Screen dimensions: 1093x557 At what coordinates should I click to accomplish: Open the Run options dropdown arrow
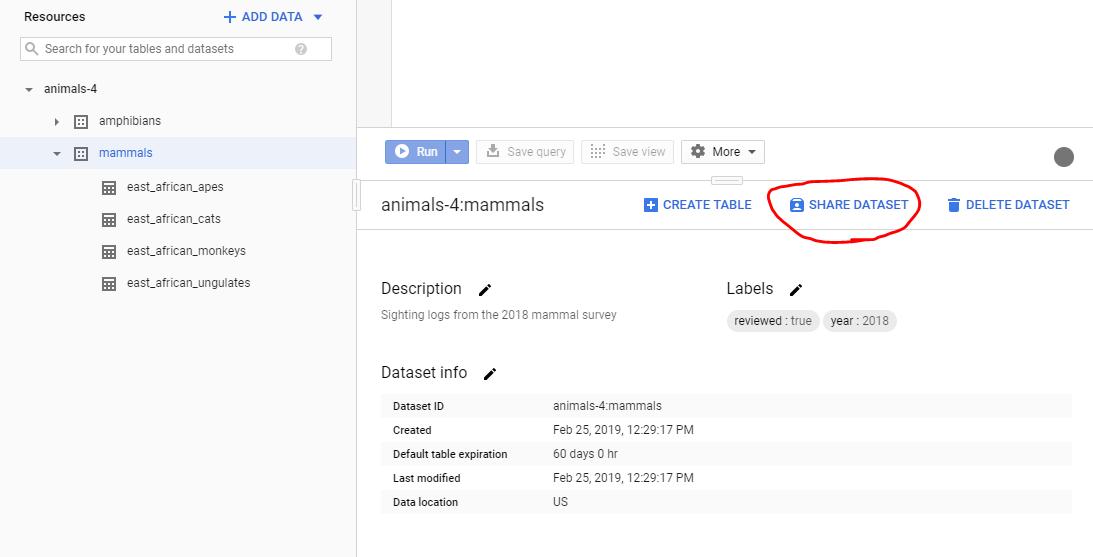[457, 152]
